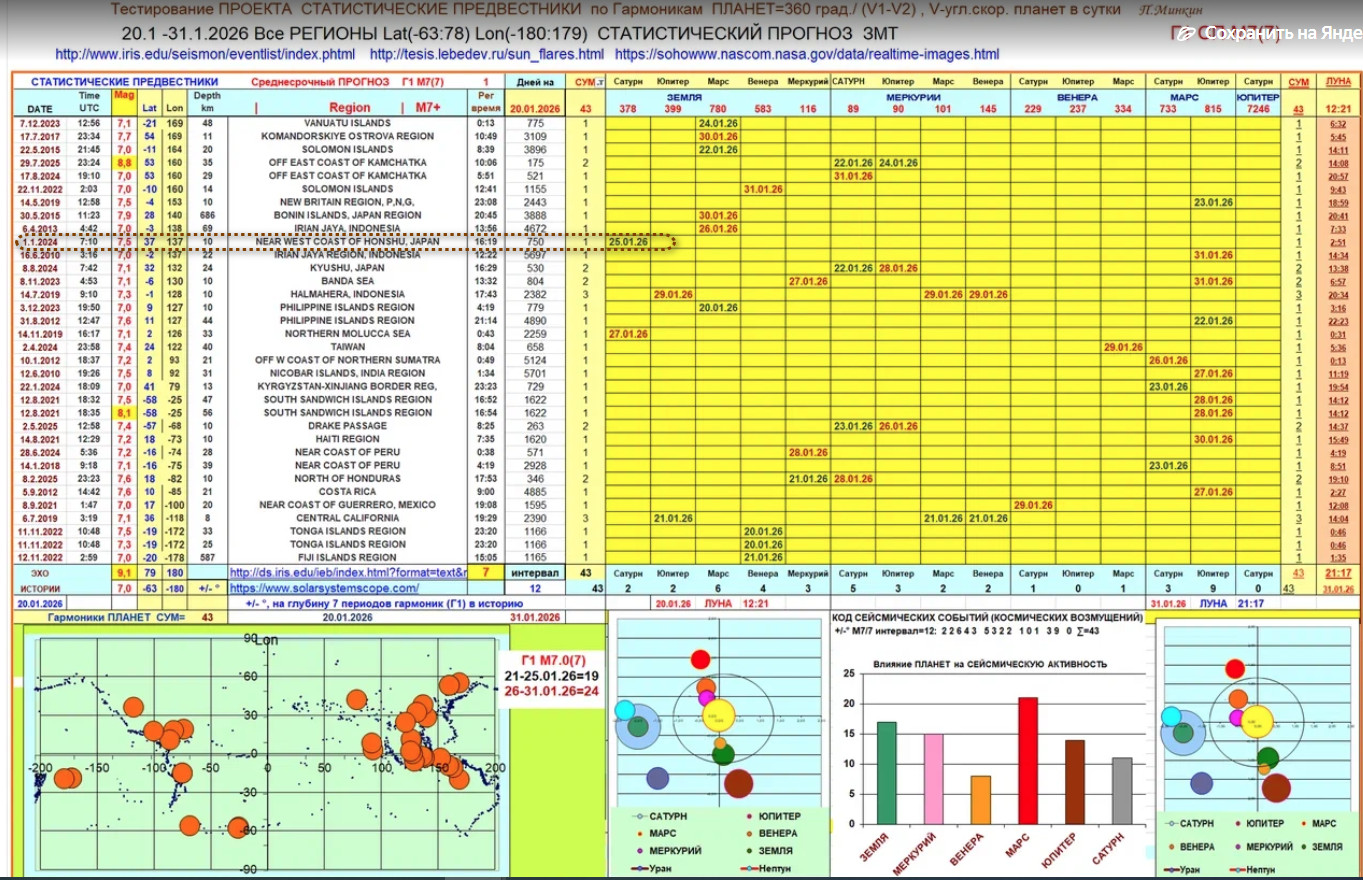
Task: Open the iris.edu seismon eventlist link
Action: click(x=205, y=54)
